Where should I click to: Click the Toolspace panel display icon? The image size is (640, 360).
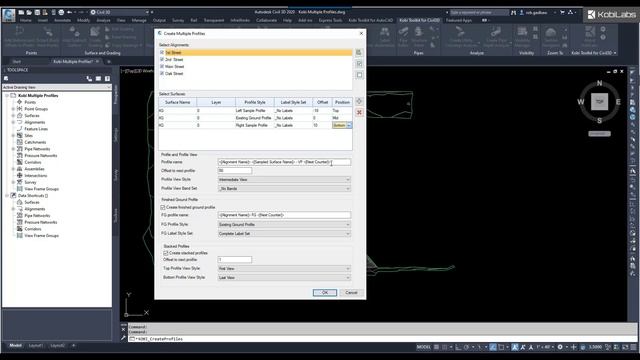(98, 78)
